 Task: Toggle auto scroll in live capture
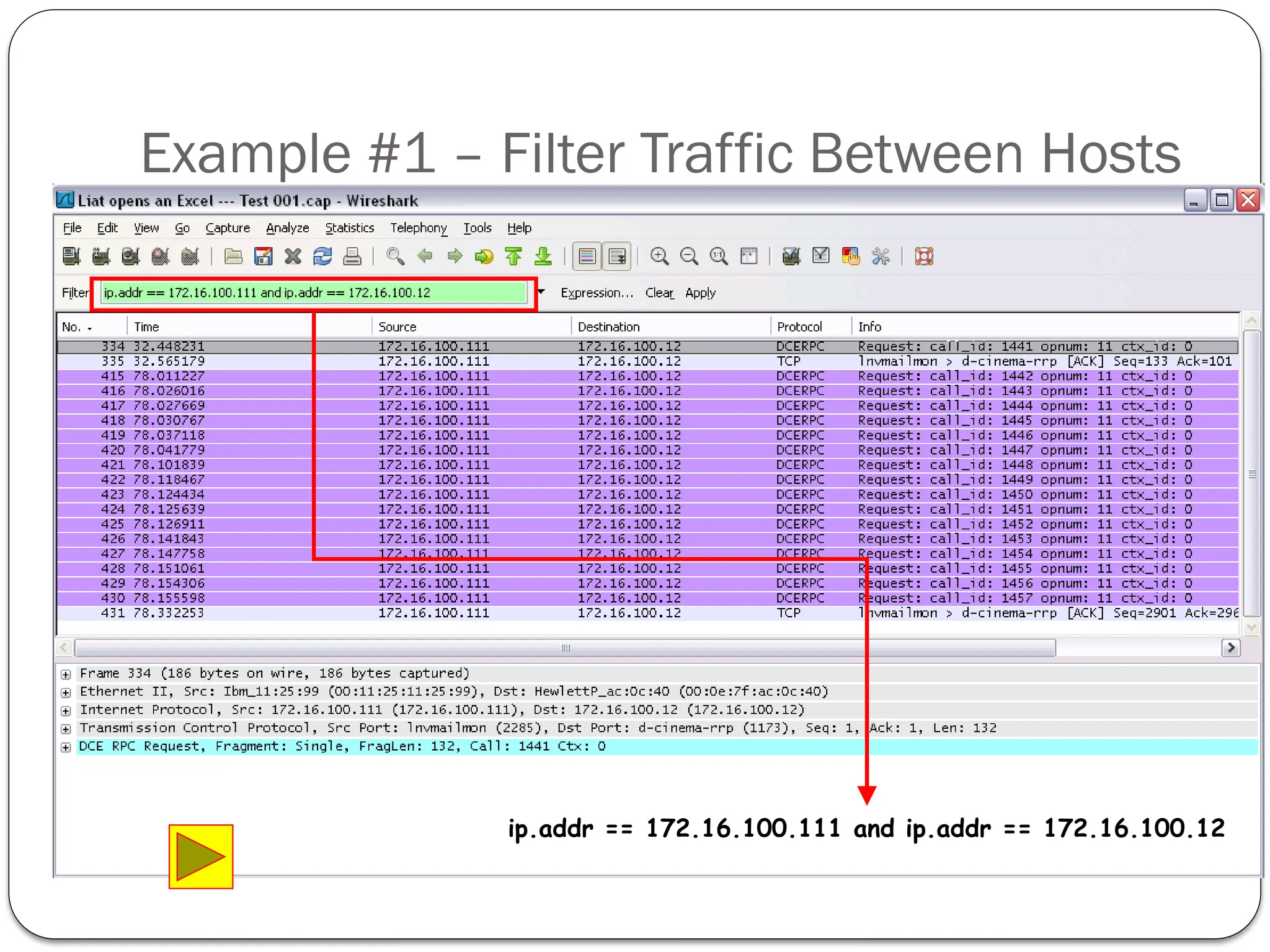tap(617, 256)
